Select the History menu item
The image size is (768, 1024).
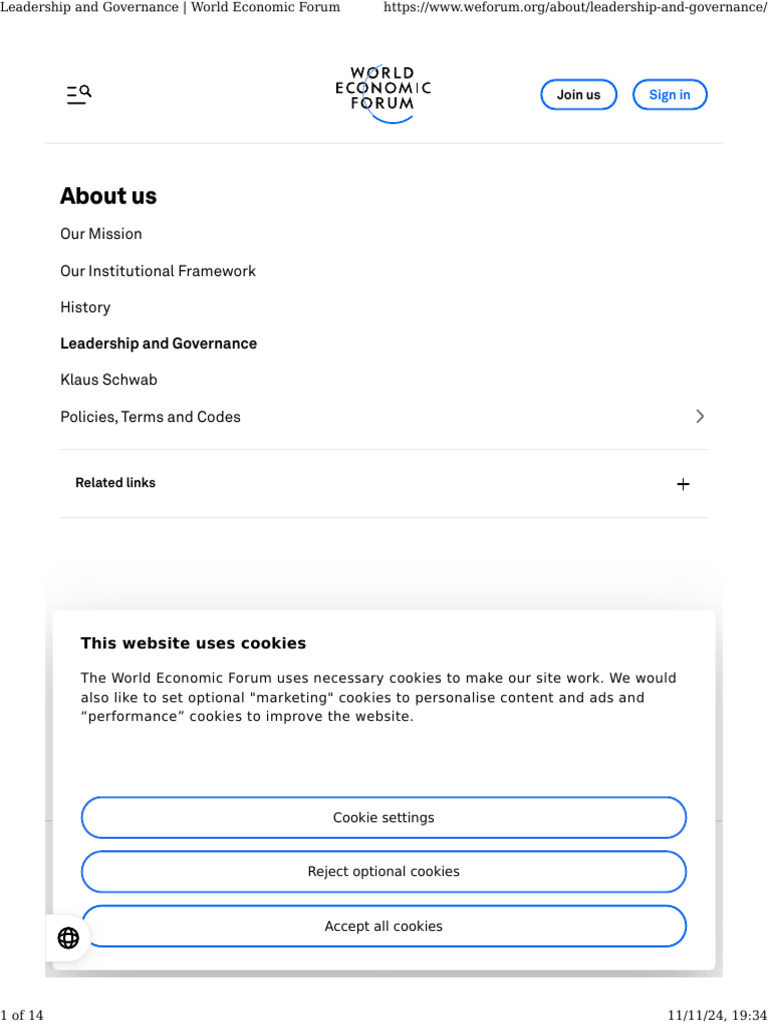pyautogui.click(x=85, y=307)
